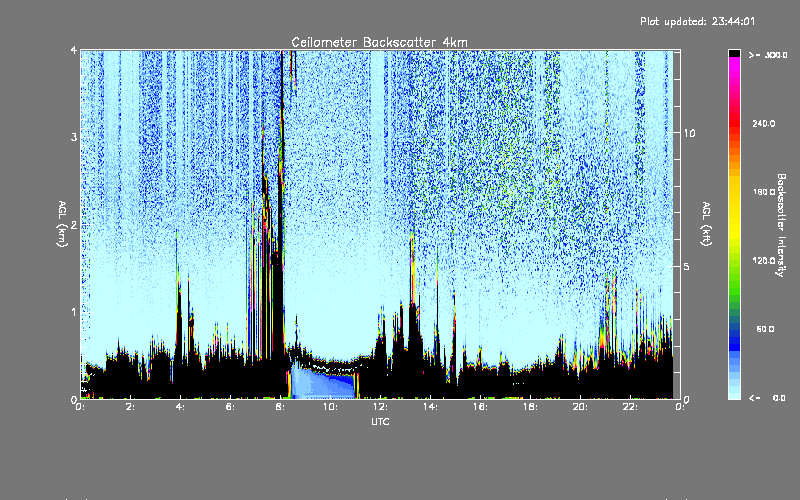Click the "180.0" colorbar value label
The height and width of the screenshot is (500, 800).
pyautogui.click(x=764, y=192)
